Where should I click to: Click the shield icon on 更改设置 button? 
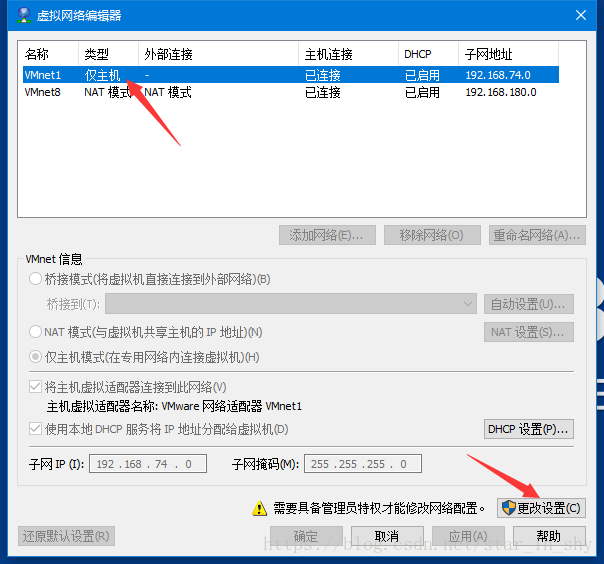(508, 508)
